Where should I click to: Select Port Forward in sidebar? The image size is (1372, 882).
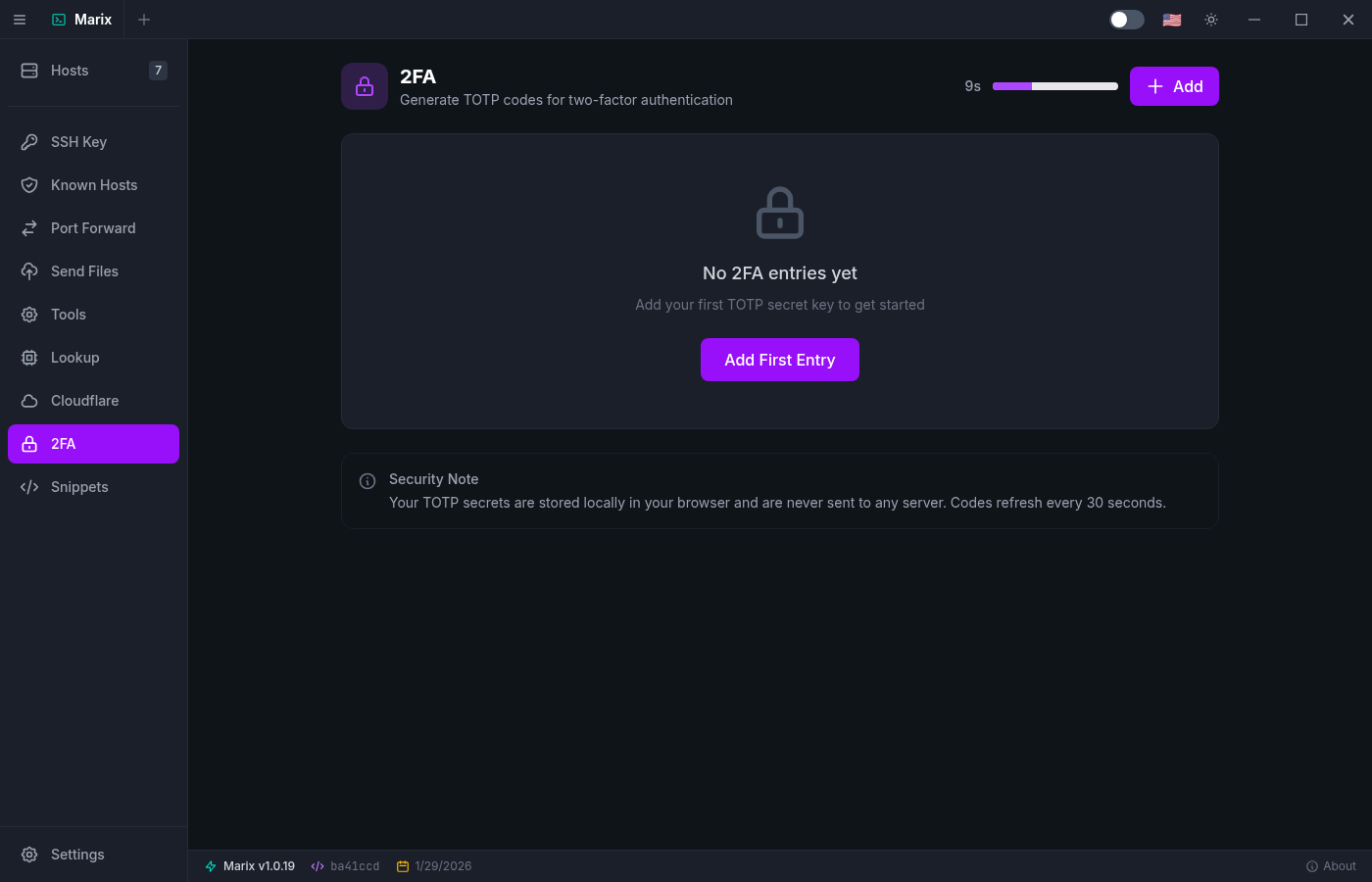tap(93, 228)
